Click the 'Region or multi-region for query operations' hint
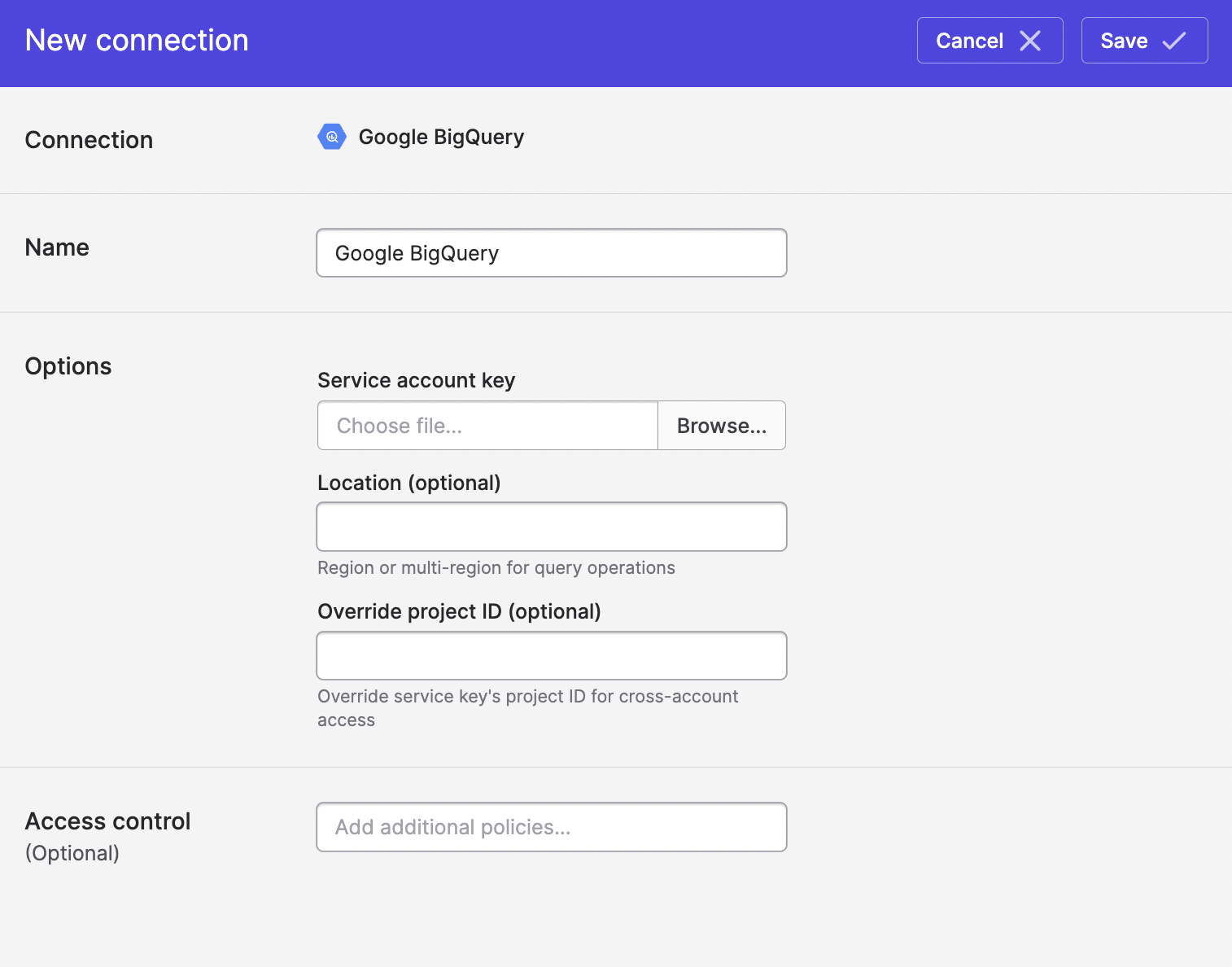 (496, 567)
